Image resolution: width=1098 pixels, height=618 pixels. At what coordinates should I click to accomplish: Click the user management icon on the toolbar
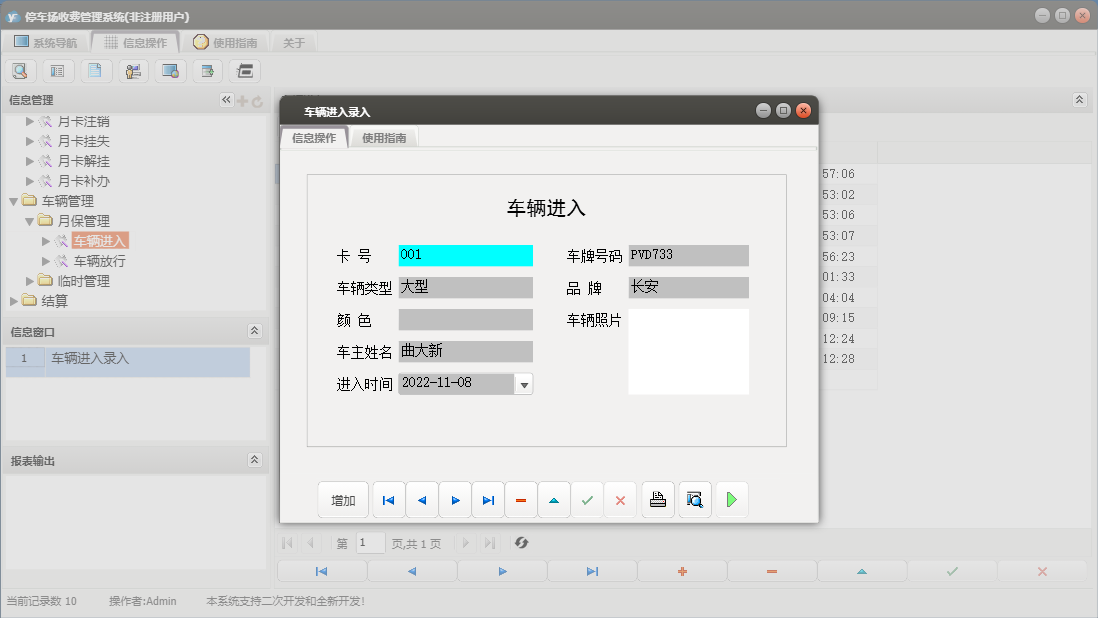click(x=133, y=70)
